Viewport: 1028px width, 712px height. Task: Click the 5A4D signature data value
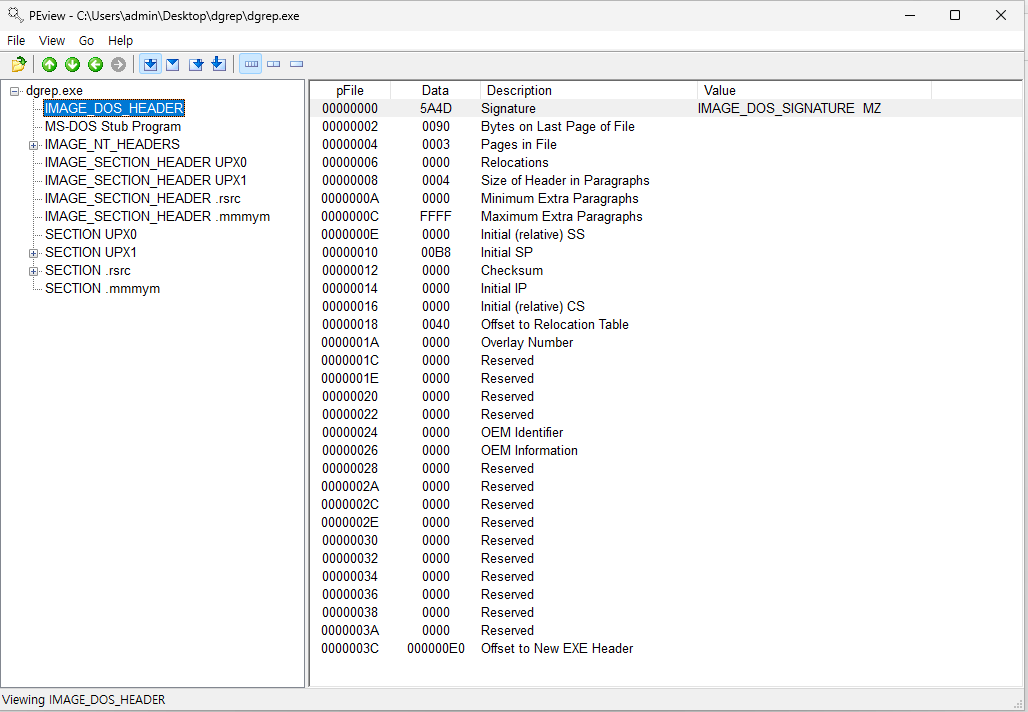(435, 109)
